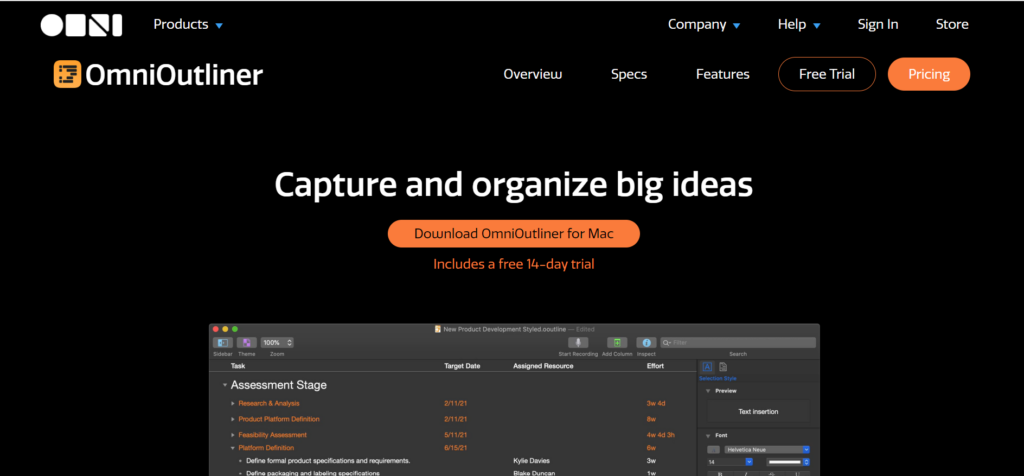Click the app screenshot title bar
The width and height of the screenshot is (1024, 476).
pyautogui.click(x=514, y=329)
